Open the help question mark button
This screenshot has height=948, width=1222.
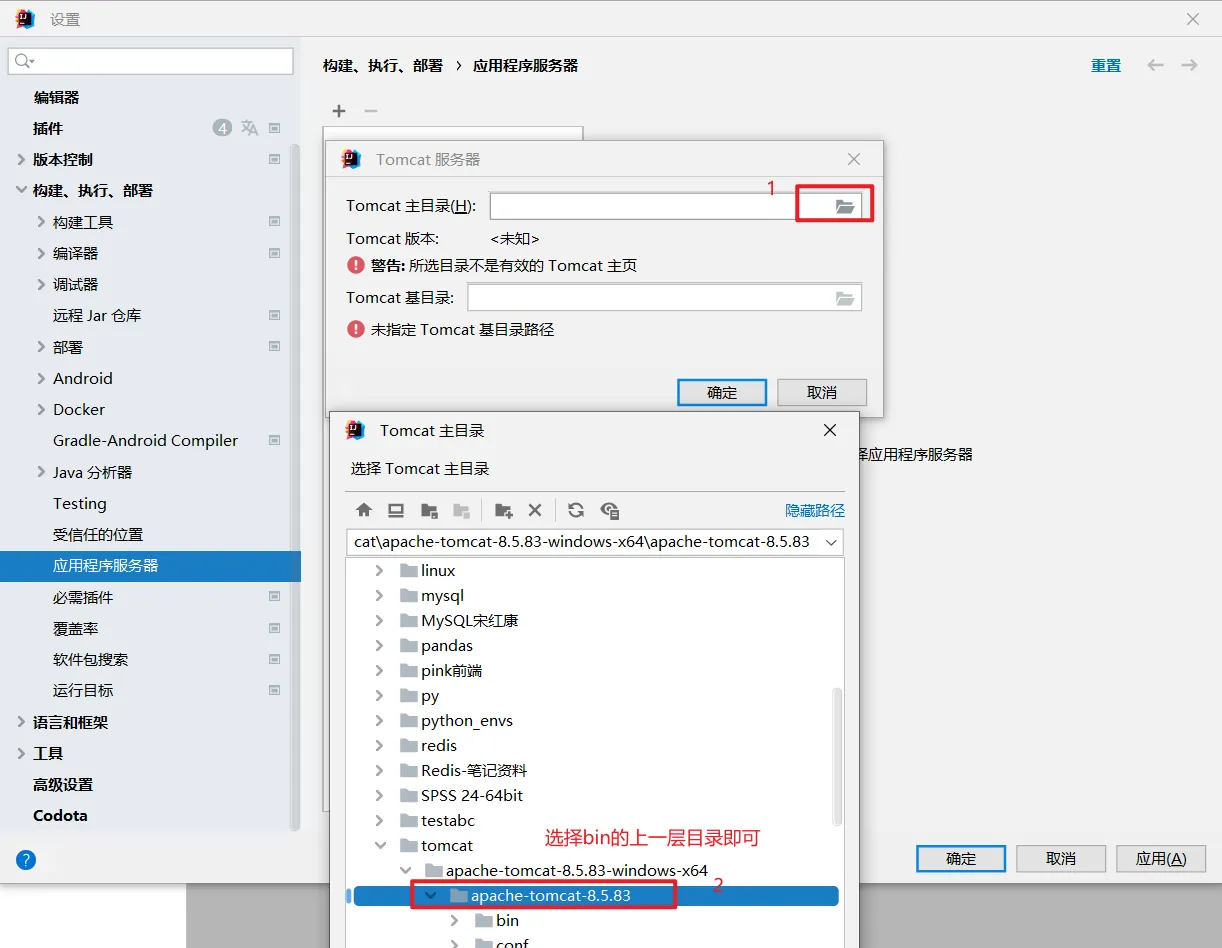point(26,859)
